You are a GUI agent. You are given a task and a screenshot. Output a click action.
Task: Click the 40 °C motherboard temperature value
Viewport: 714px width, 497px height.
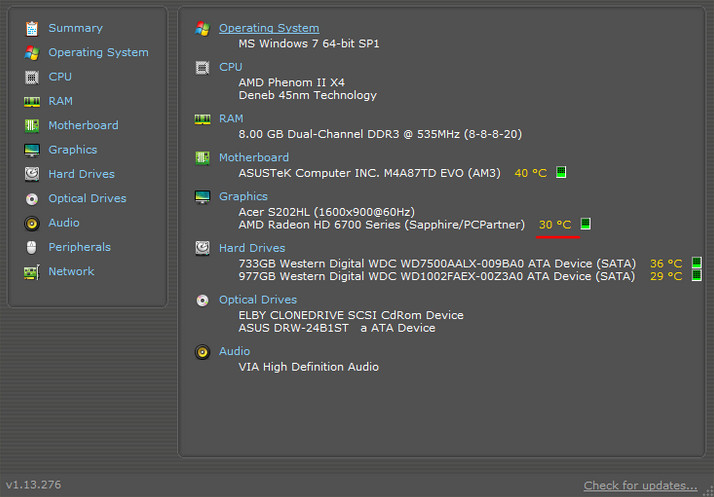[x=530, y=174]
